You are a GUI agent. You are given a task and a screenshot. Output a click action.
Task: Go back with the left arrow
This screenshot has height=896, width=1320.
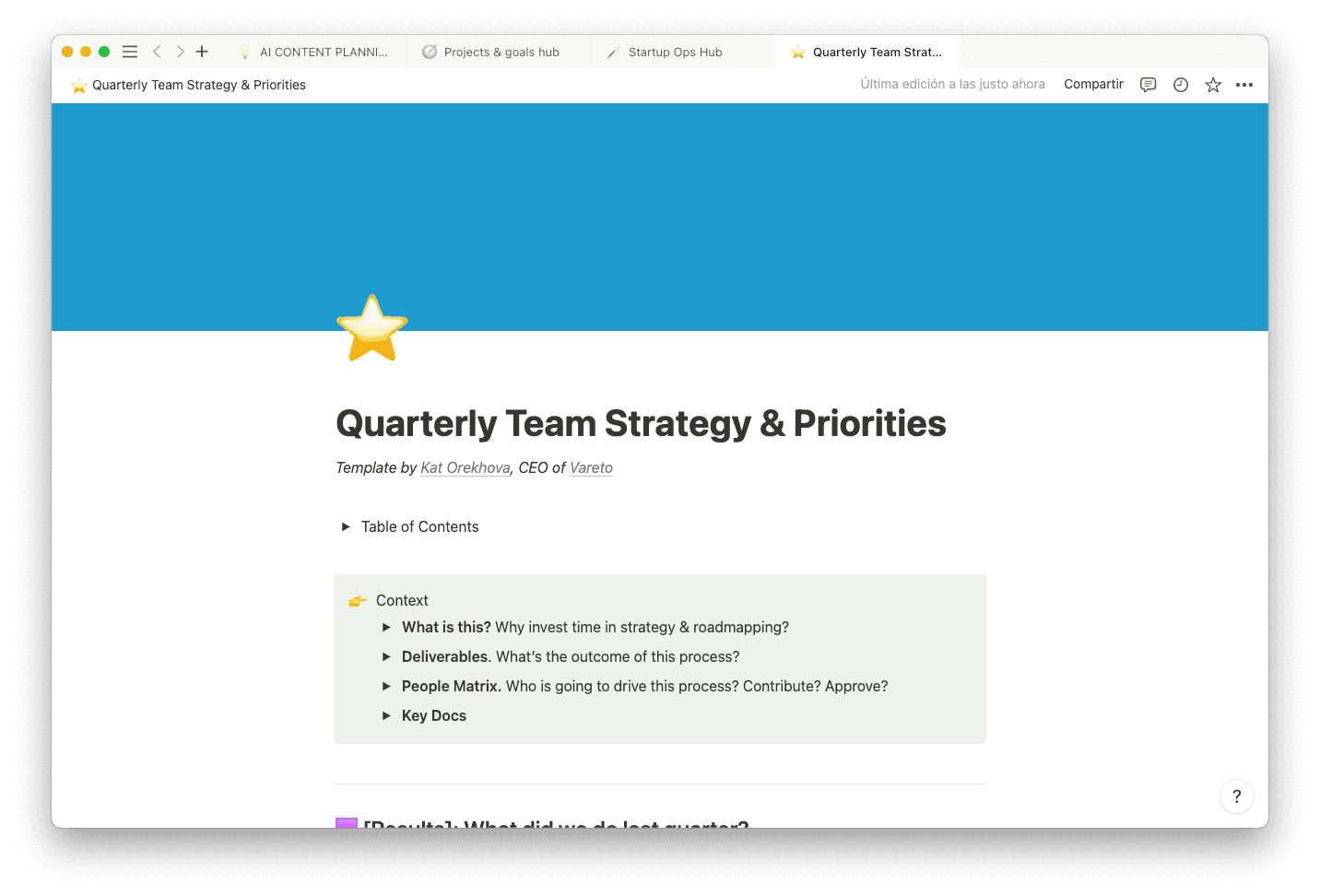(x=157, y=52)
